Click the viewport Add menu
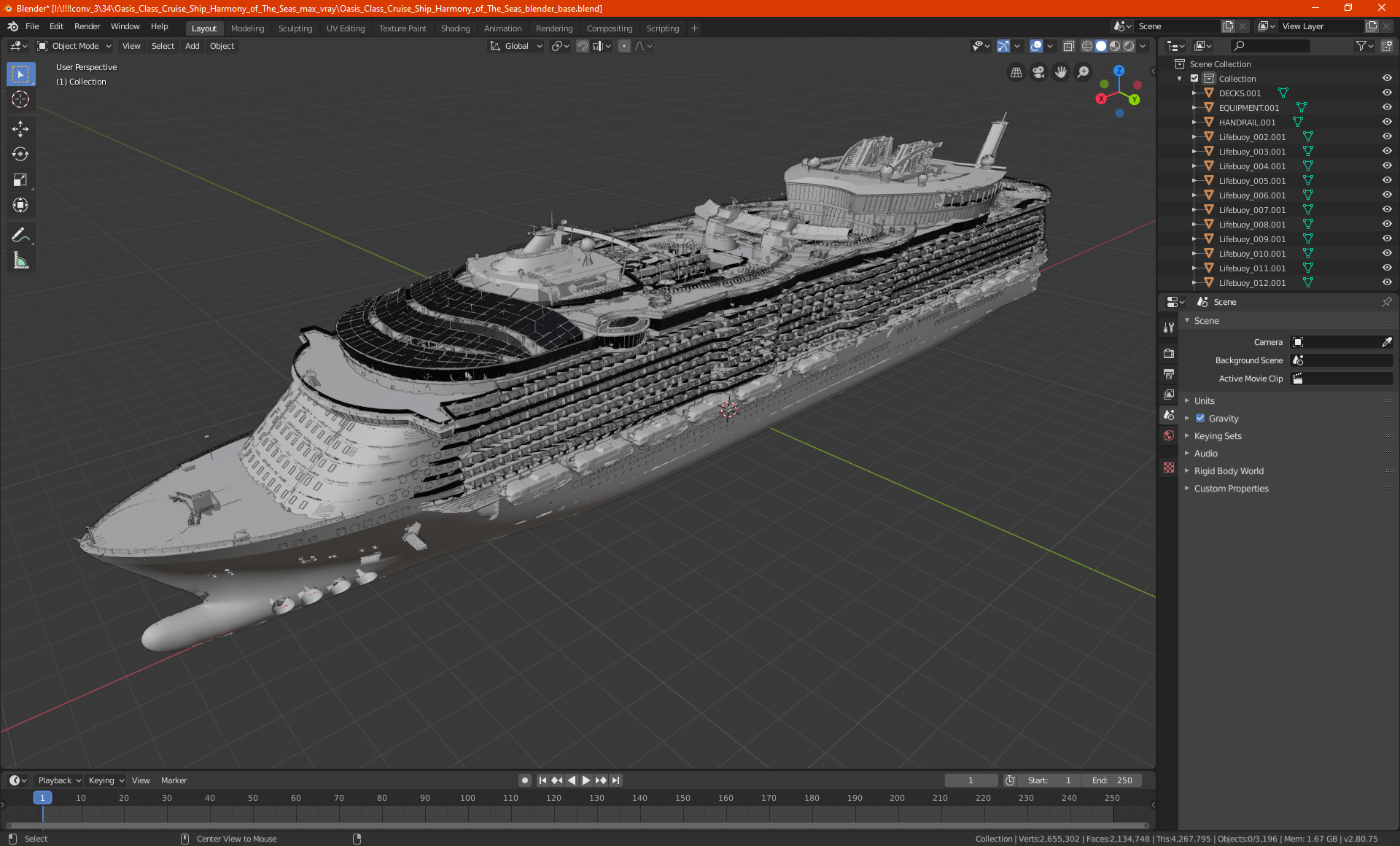The height and width of the screenshot is (846, 1400). click(192, 46)
